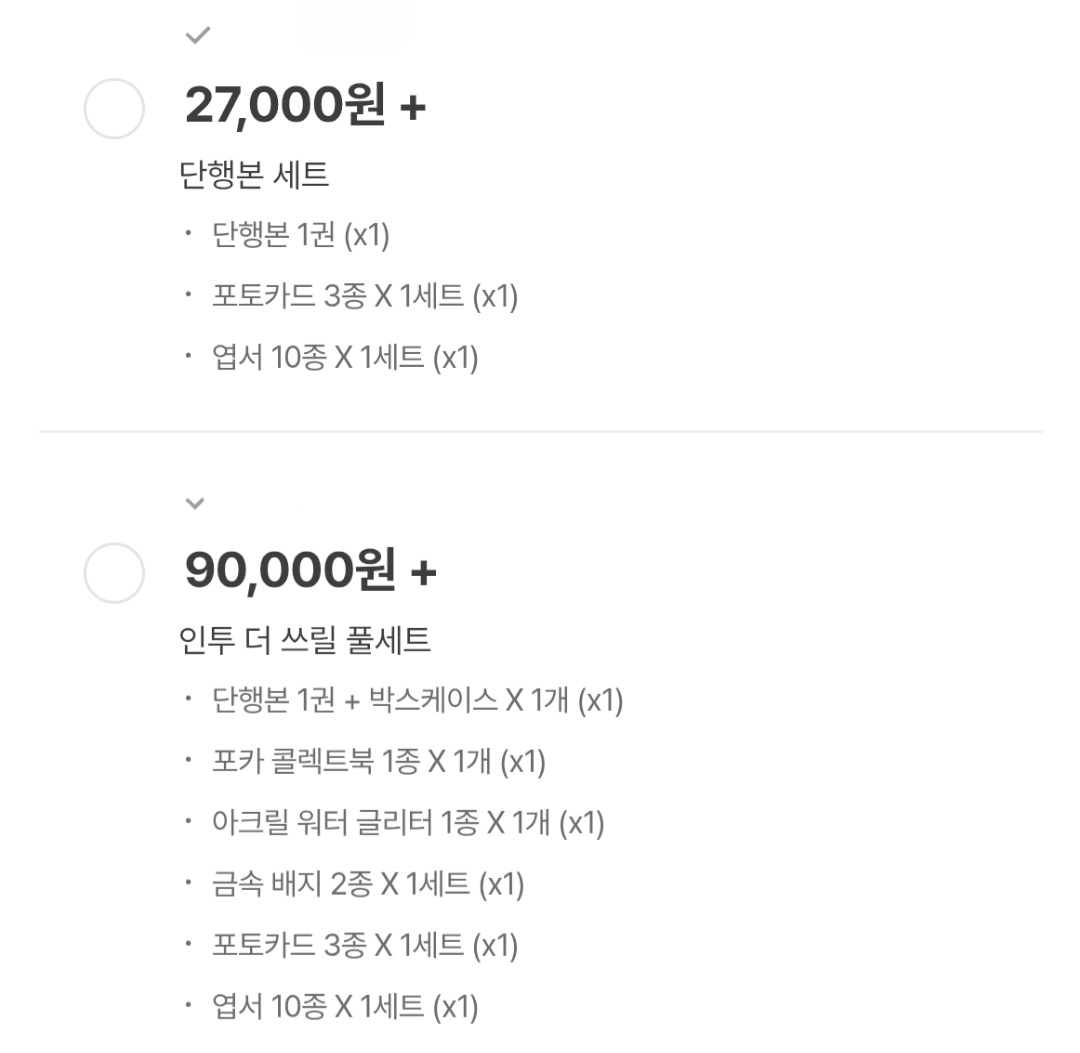This screenshot has width=1080, height=1053.
Task: Click 단행본 1권 + 박스케이스 item
Action: [417, 700]
